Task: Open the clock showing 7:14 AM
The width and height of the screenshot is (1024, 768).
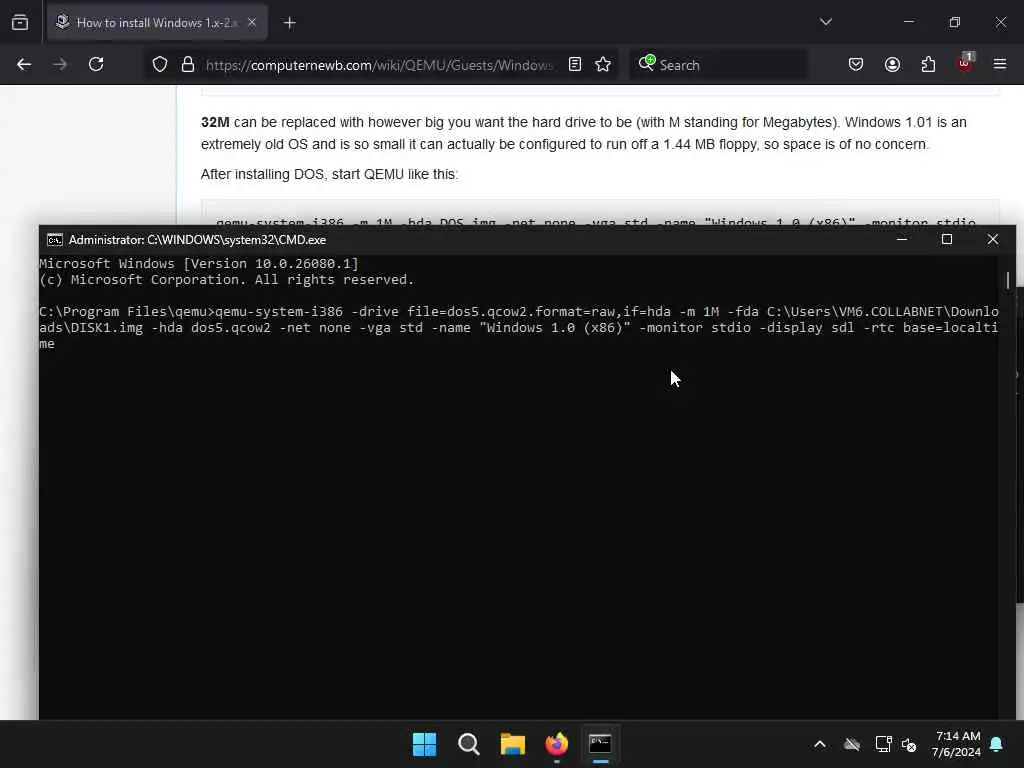Action: [x=956, y=744]
